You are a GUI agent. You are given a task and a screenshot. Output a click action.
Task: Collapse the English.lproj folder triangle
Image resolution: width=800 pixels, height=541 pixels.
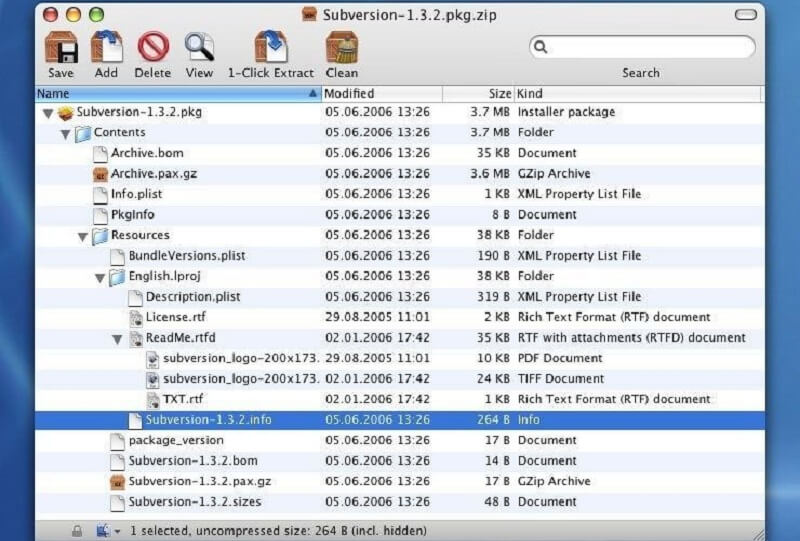pyautogui.click(x=100, y=278)
